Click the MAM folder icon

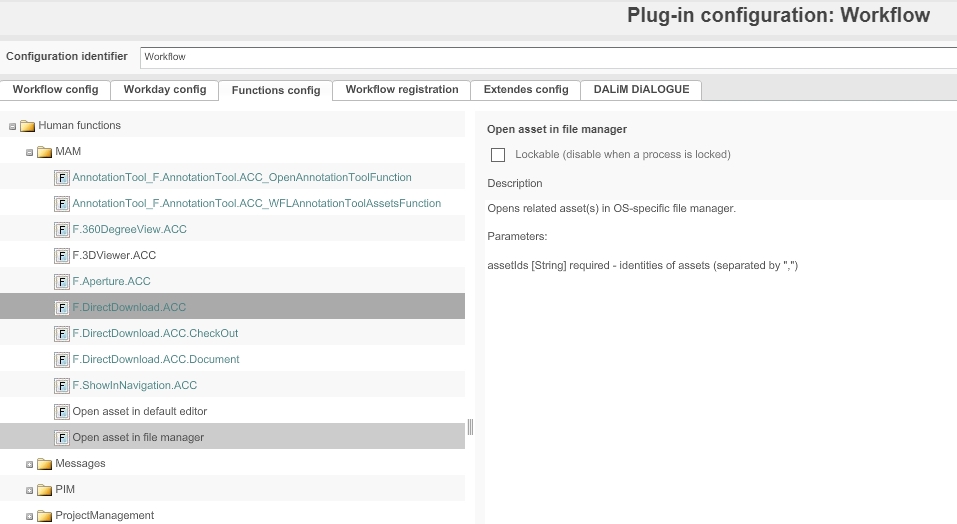click(45, 152)
